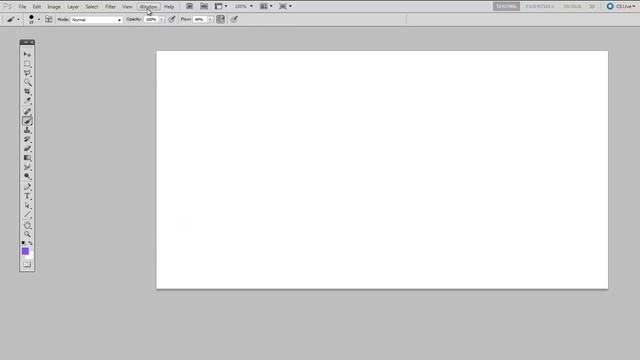
Task: Select the Eraser tool
Action: click(27, 149)
